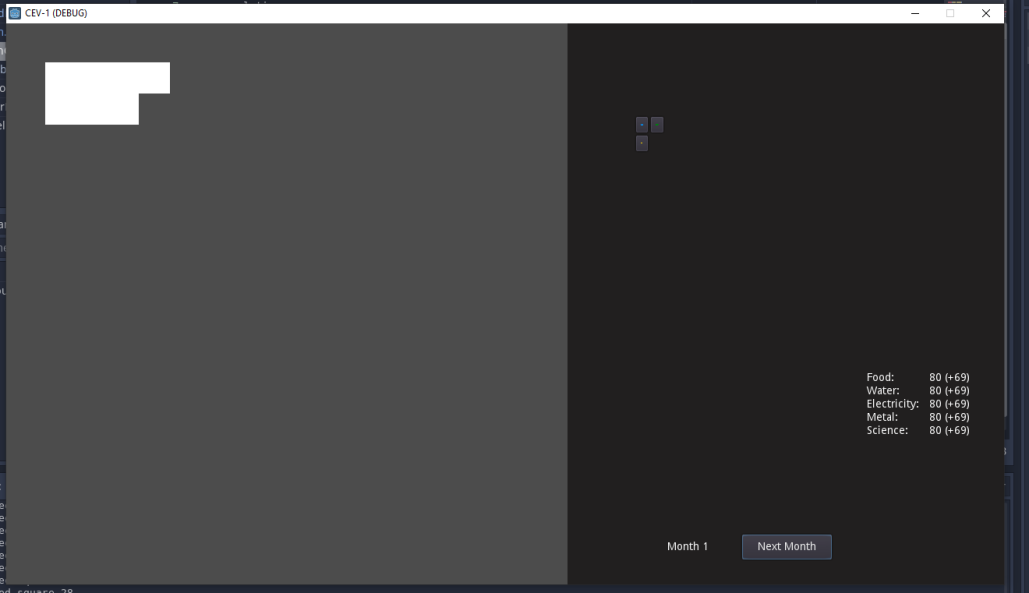Click the CEV-1 (DEBUG) window title
The image size is (1029, 593).
click(x=56, y=13)
